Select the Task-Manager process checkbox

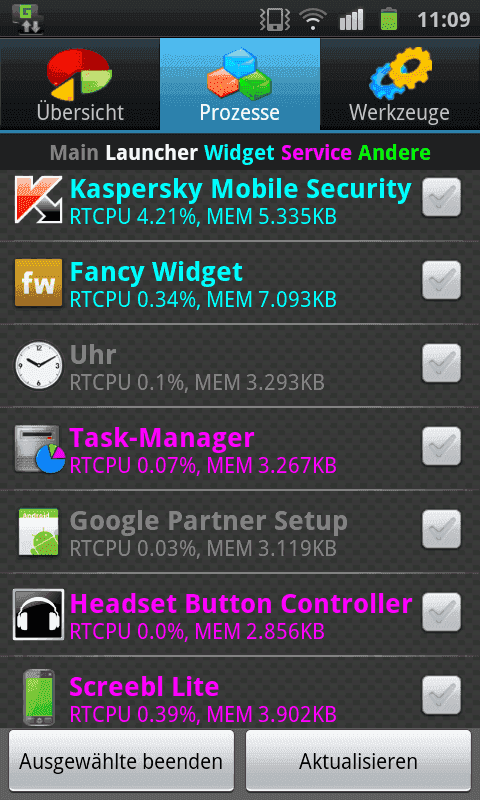(441, 446)
